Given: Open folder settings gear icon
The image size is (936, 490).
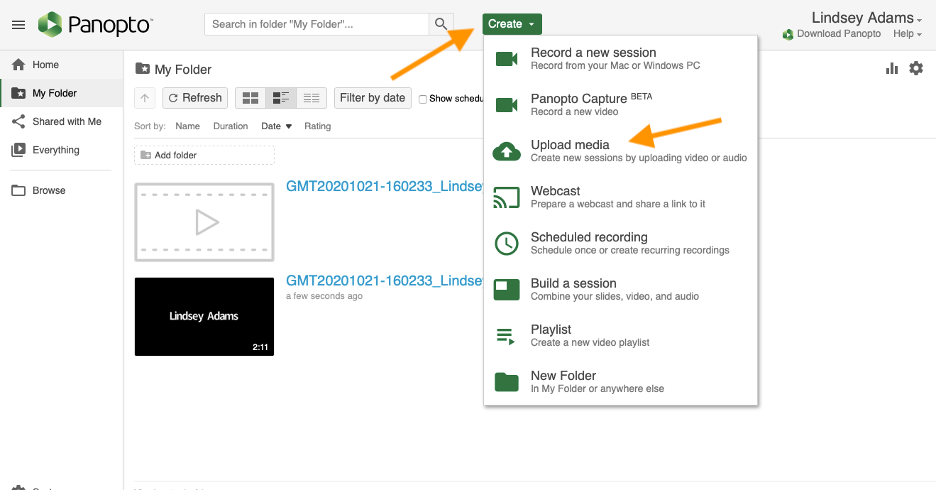Looking at the screenshot, I should click(916, 69).
